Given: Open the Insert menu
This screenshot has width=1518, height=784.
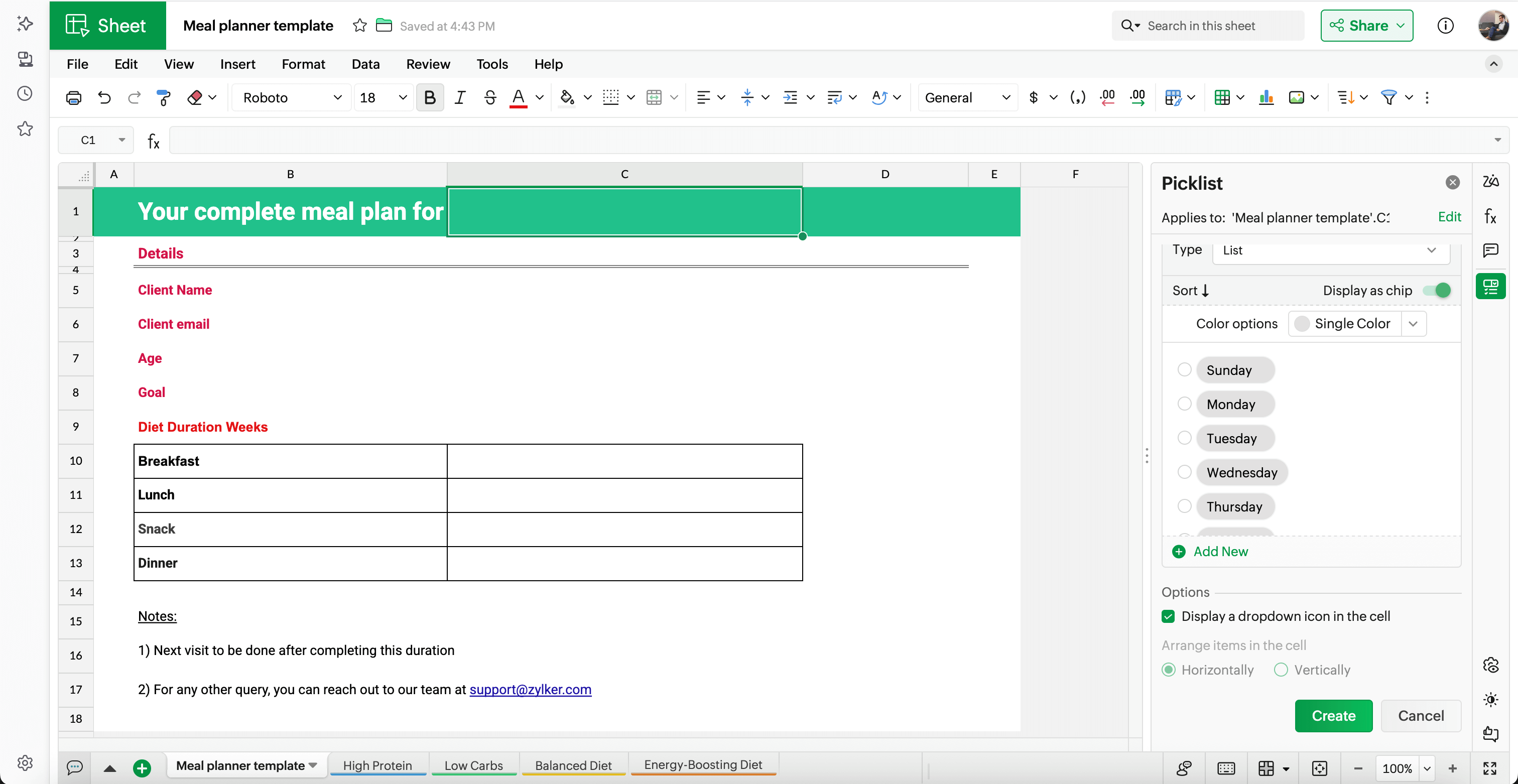Looking at the screenshot, I should (237, 64).
